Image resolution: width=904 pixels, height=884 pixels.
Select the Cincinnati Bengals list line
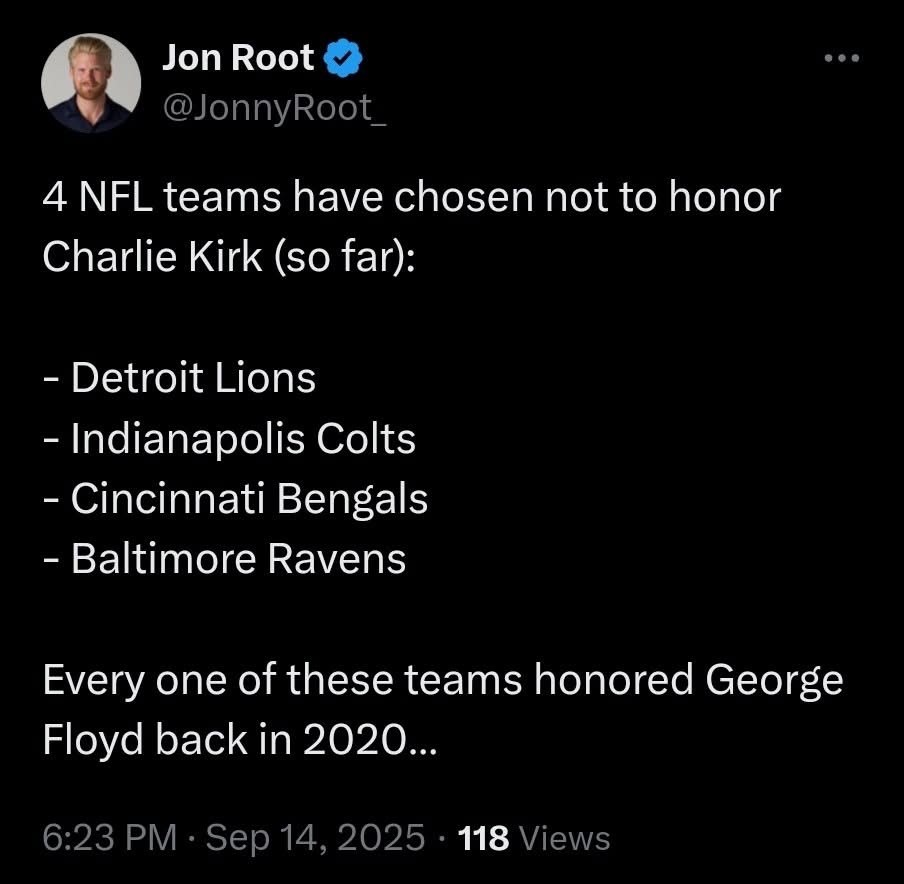(x=236, y=498)
